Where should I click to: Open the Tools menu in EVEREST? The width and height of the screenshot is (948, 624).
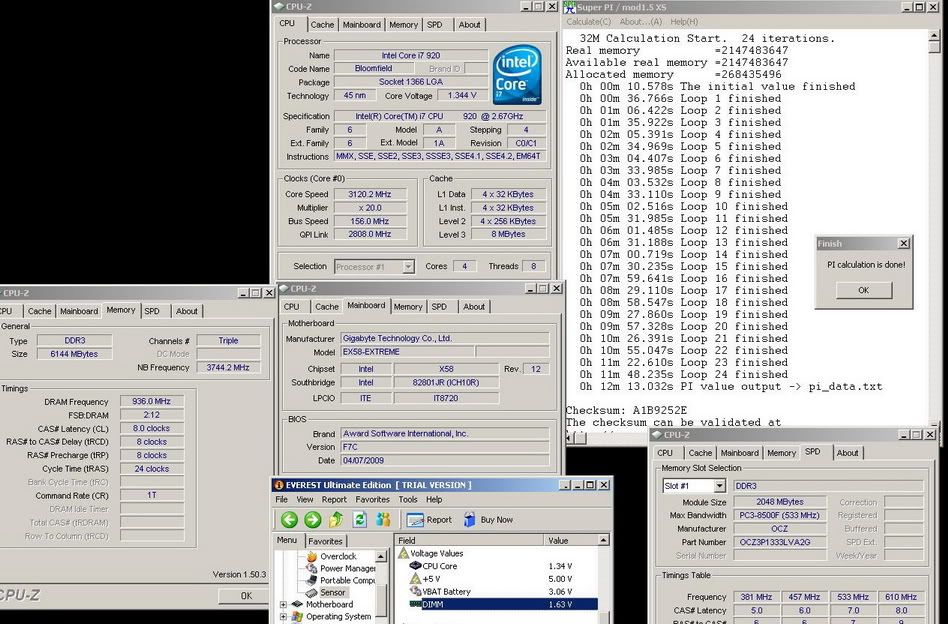point(408,499)
